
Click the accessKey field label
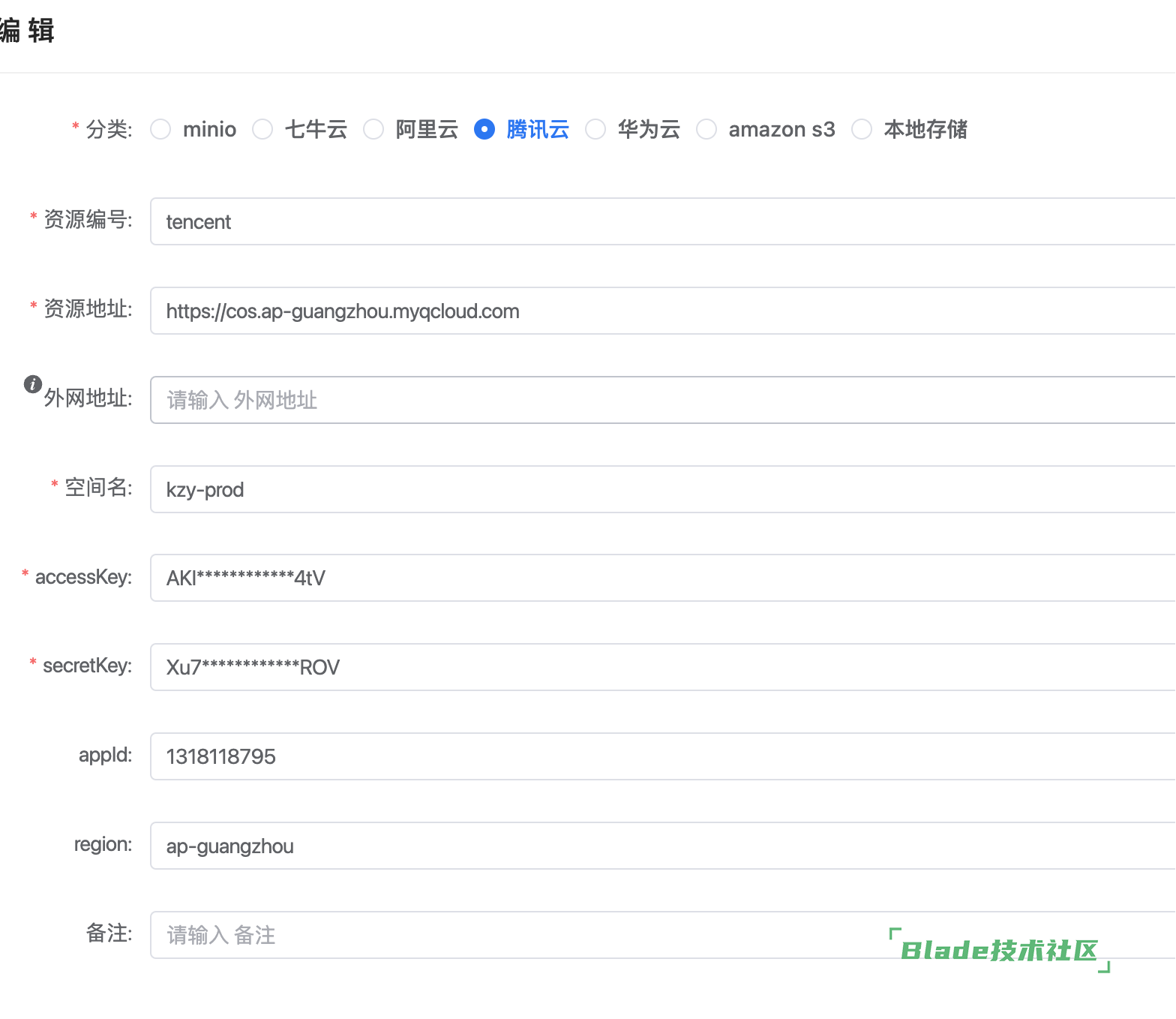(83, 576)
